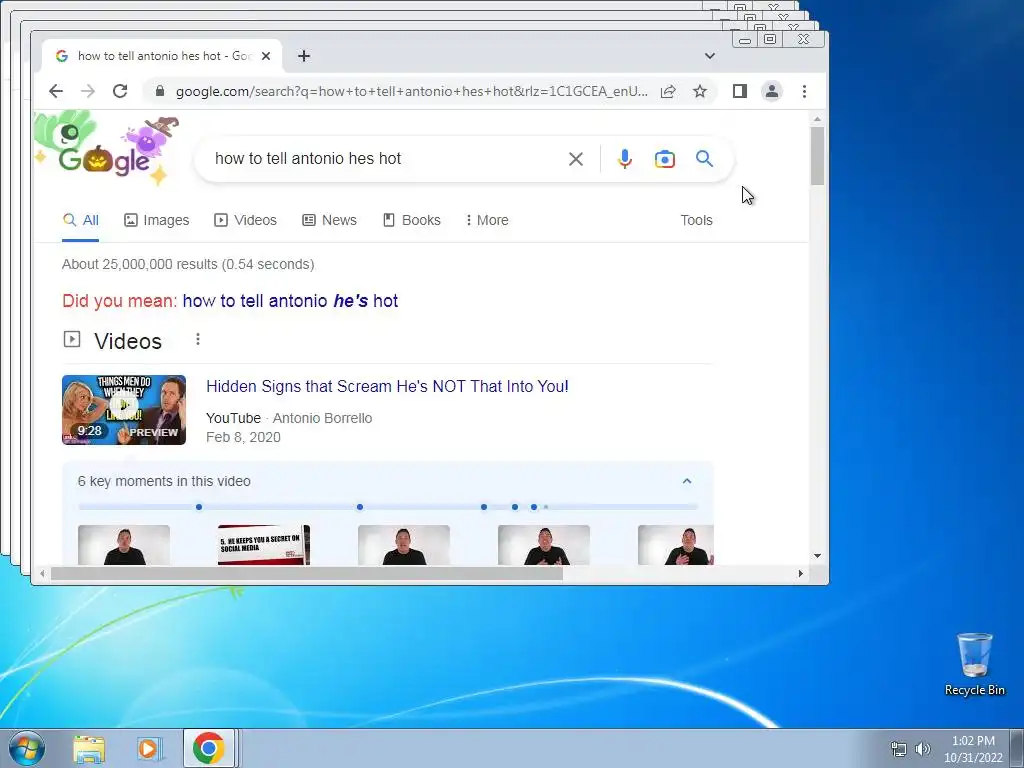Open Chrome side panel
Image resolution: width=1024 pixels, height=768 pixels.
tap(739, 91)
